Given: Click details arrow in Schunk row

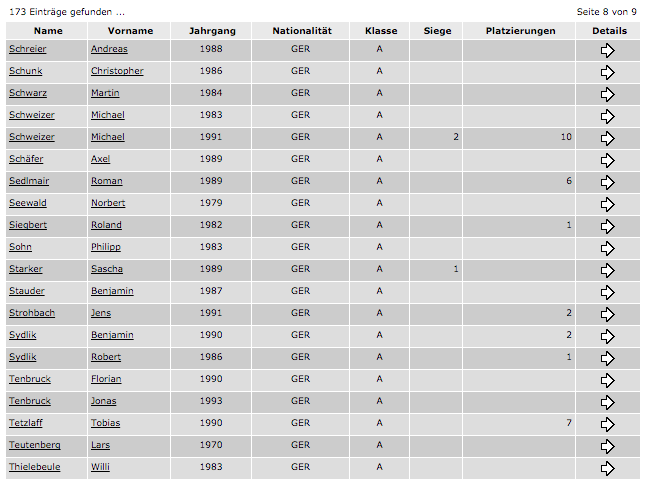Looking at the screenshot, I should (x=607, y=72).
